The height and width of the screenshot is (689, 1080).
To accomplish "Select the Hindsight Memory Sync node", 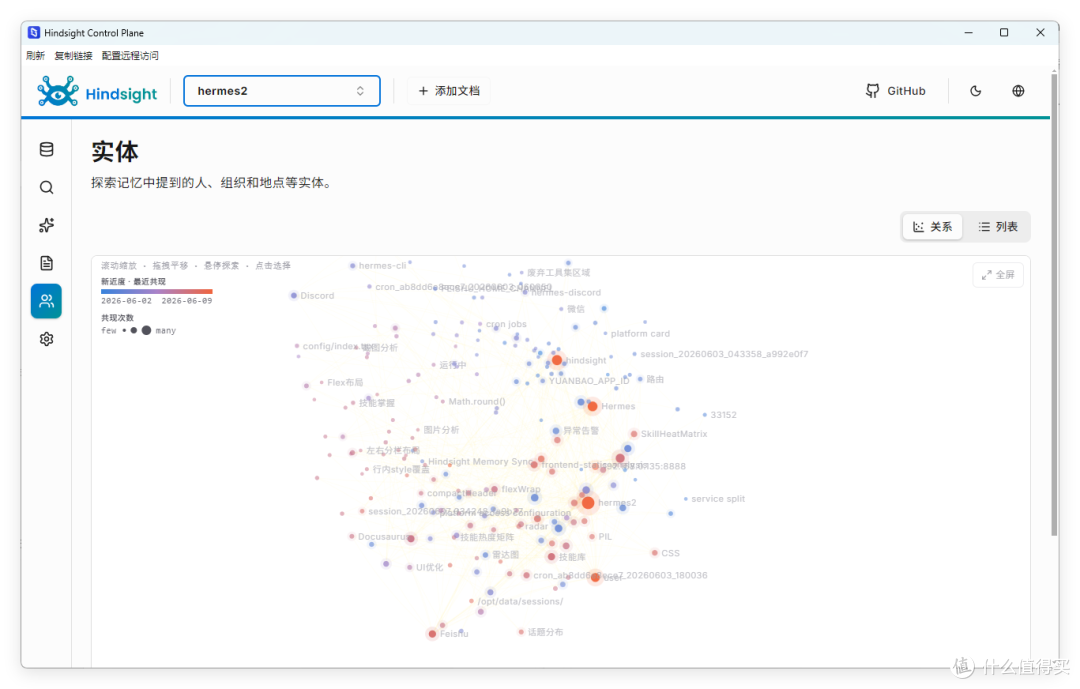I will tap(423, 462).
